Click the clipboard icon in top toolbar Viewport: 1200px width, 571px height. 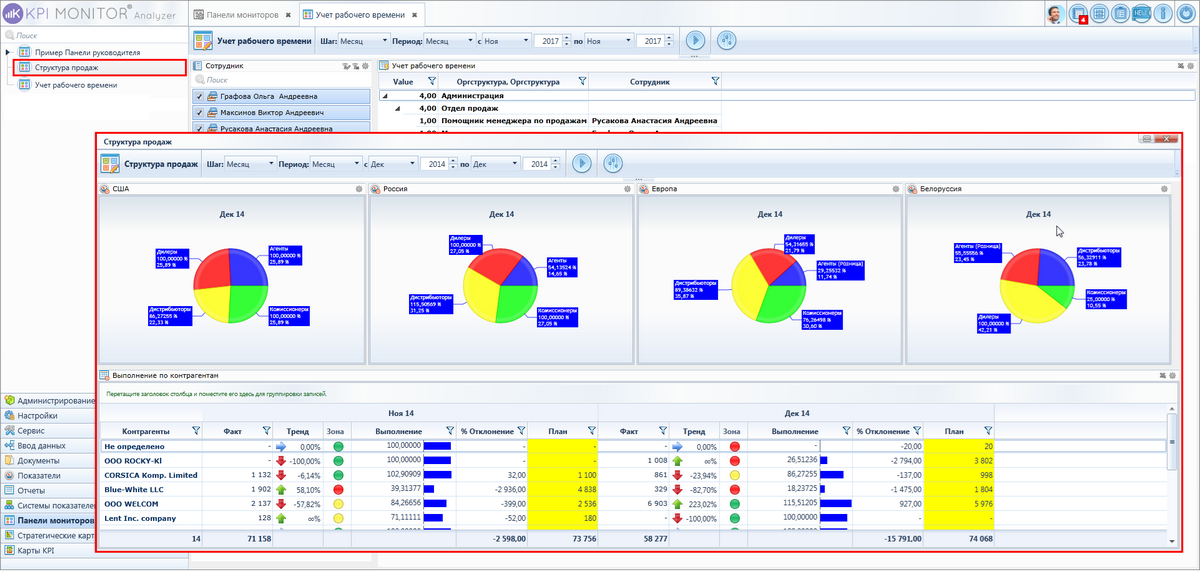[1121, 14]
